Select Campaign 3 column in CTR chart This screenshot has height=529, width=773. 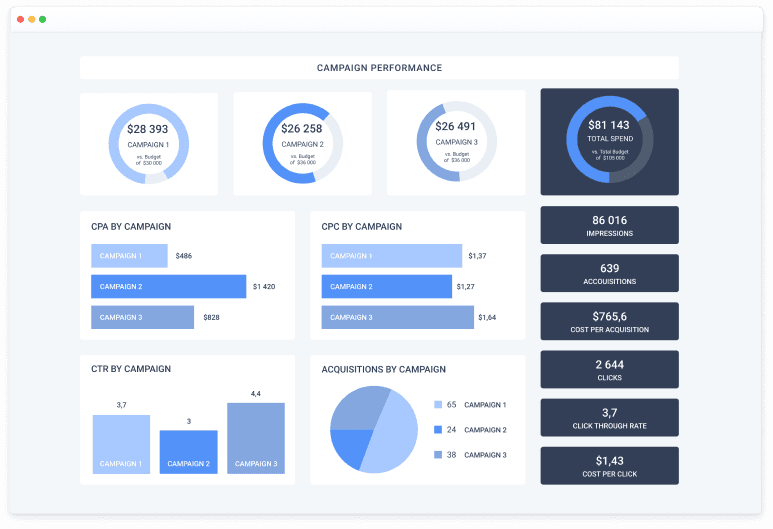coord(256,438)
